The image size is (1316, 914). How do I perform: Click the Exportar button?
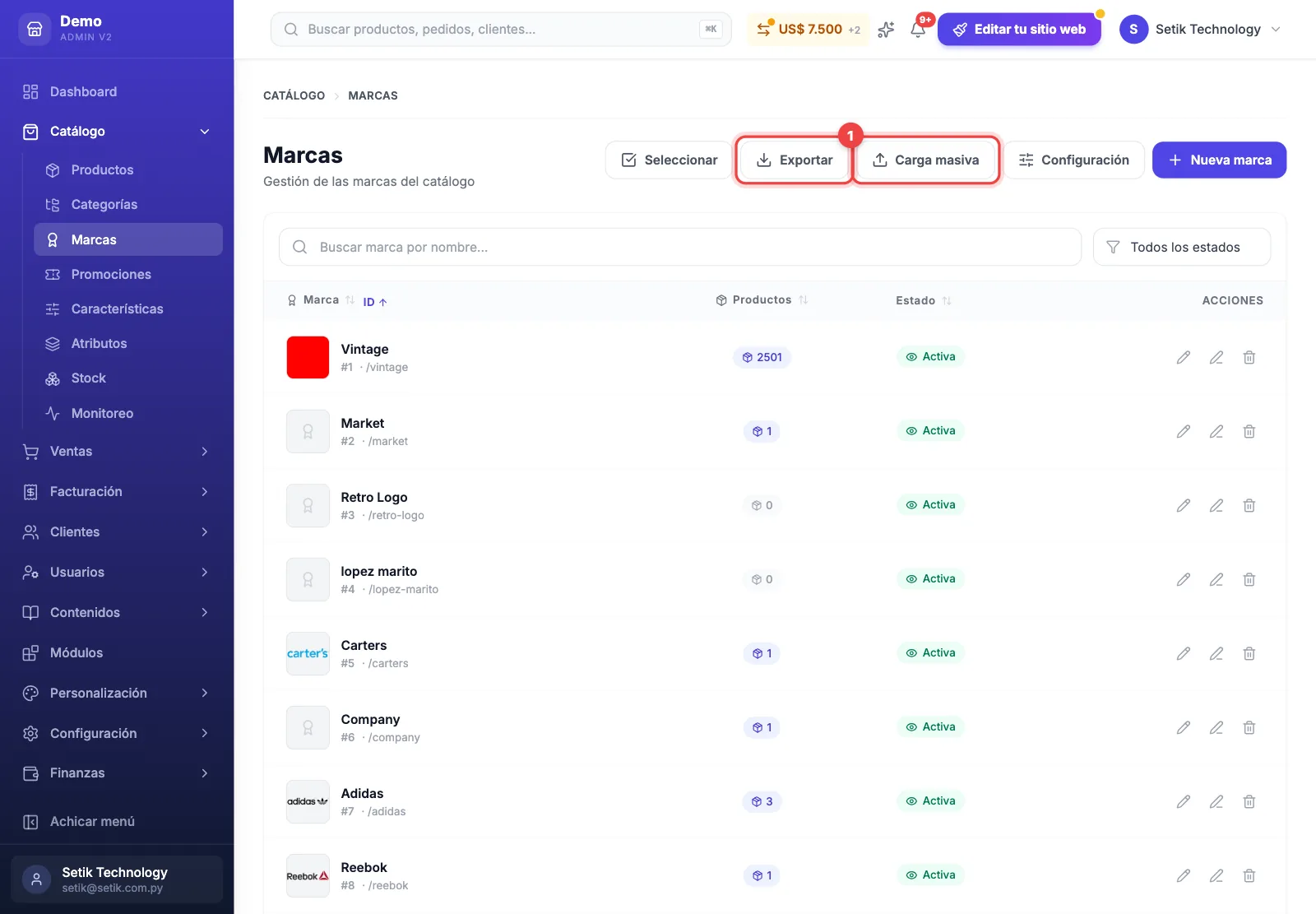pyautogui.click(x=794, y=160)
